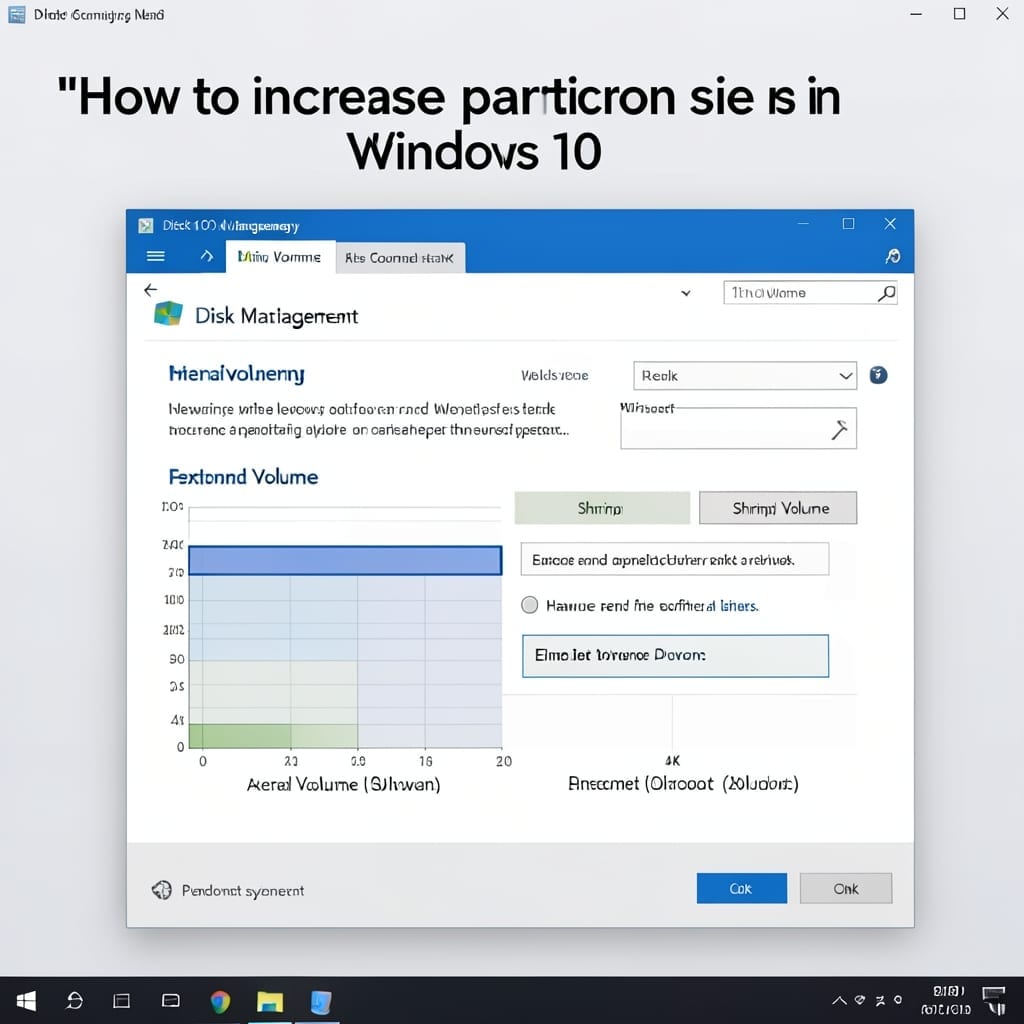Click the 'Emcoe eond' text field
Screen dimensions: 1024x1024
(x=675, y=559)
